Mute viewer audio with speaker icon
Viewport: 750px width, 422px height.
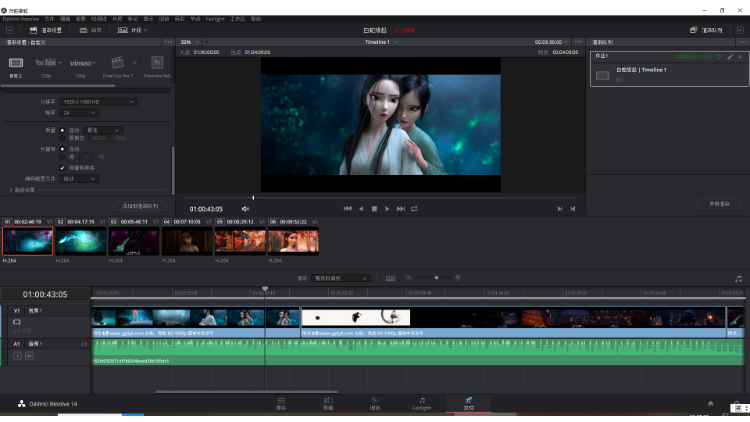click(245, 209)
